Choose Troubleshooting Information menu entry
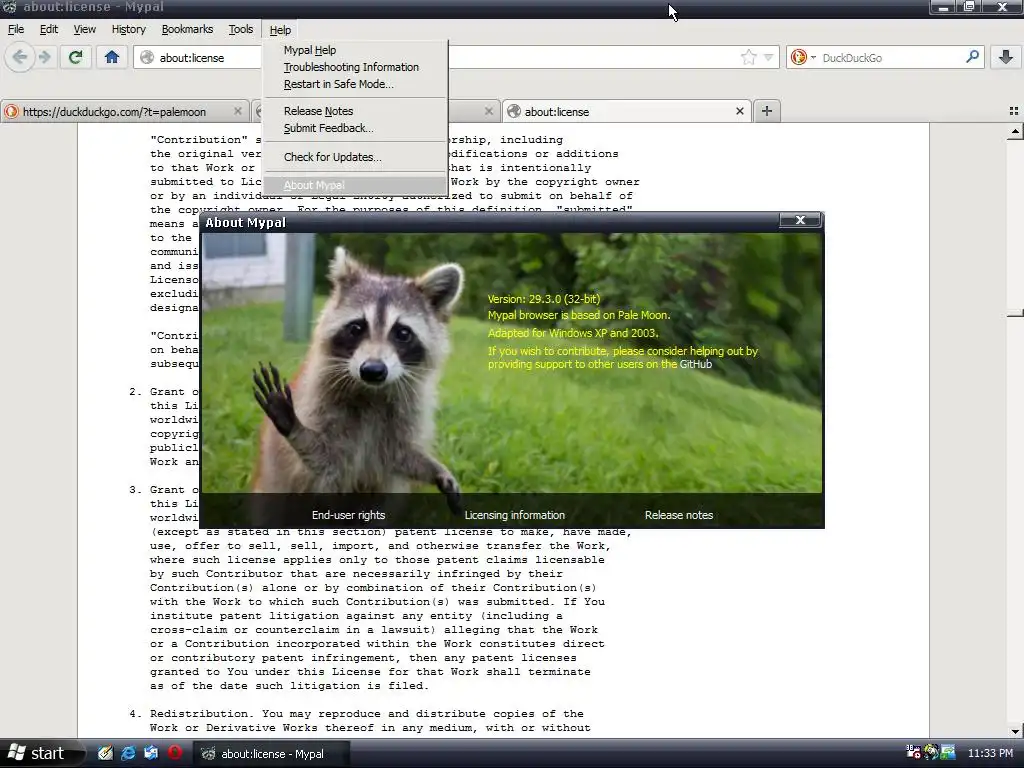This screenshot has height=768, width=1024. 355,67
